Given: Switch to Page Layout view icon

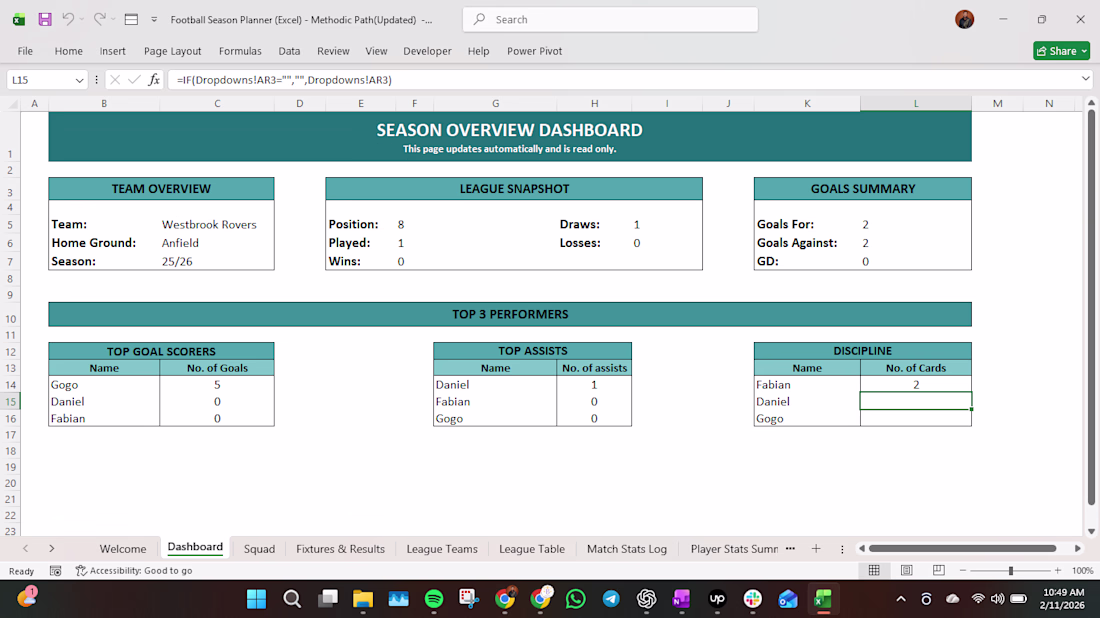Looking at the screenshot, I should click(x=906, y=570).
